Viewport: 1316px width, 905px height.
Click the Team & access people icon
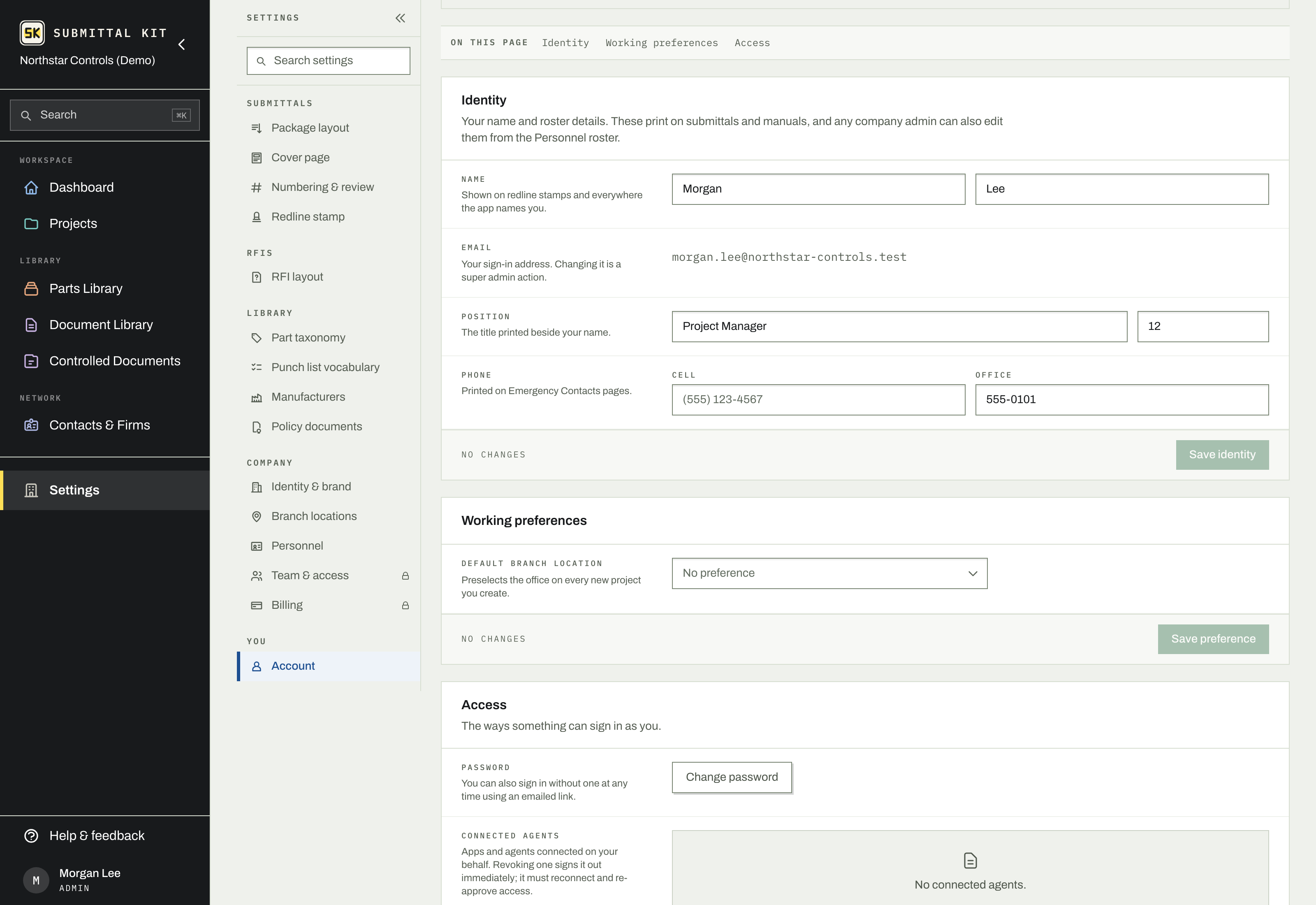point(257,576)
